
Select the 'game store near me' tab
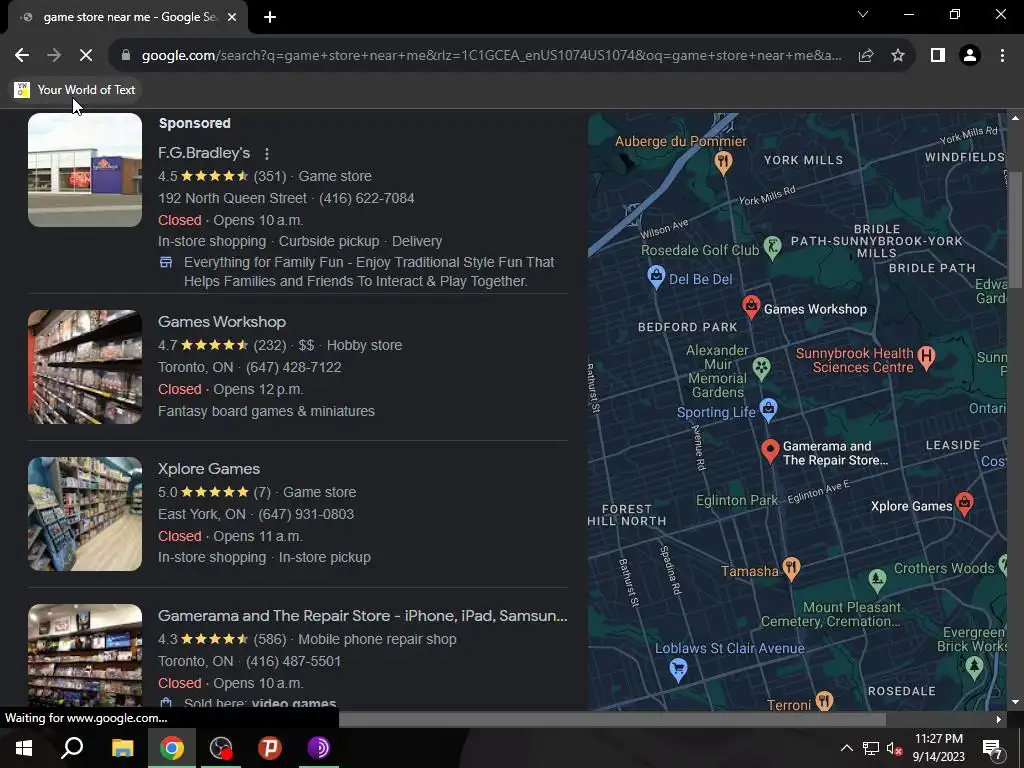pyautogui.click(x=128, y=17)
